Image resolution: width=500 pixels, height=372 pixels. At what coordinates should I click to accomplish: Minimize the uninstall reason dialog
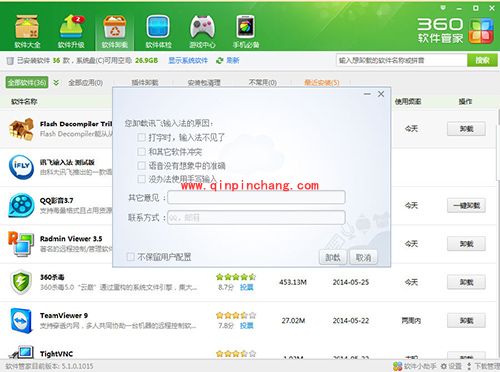pos(367,94)
